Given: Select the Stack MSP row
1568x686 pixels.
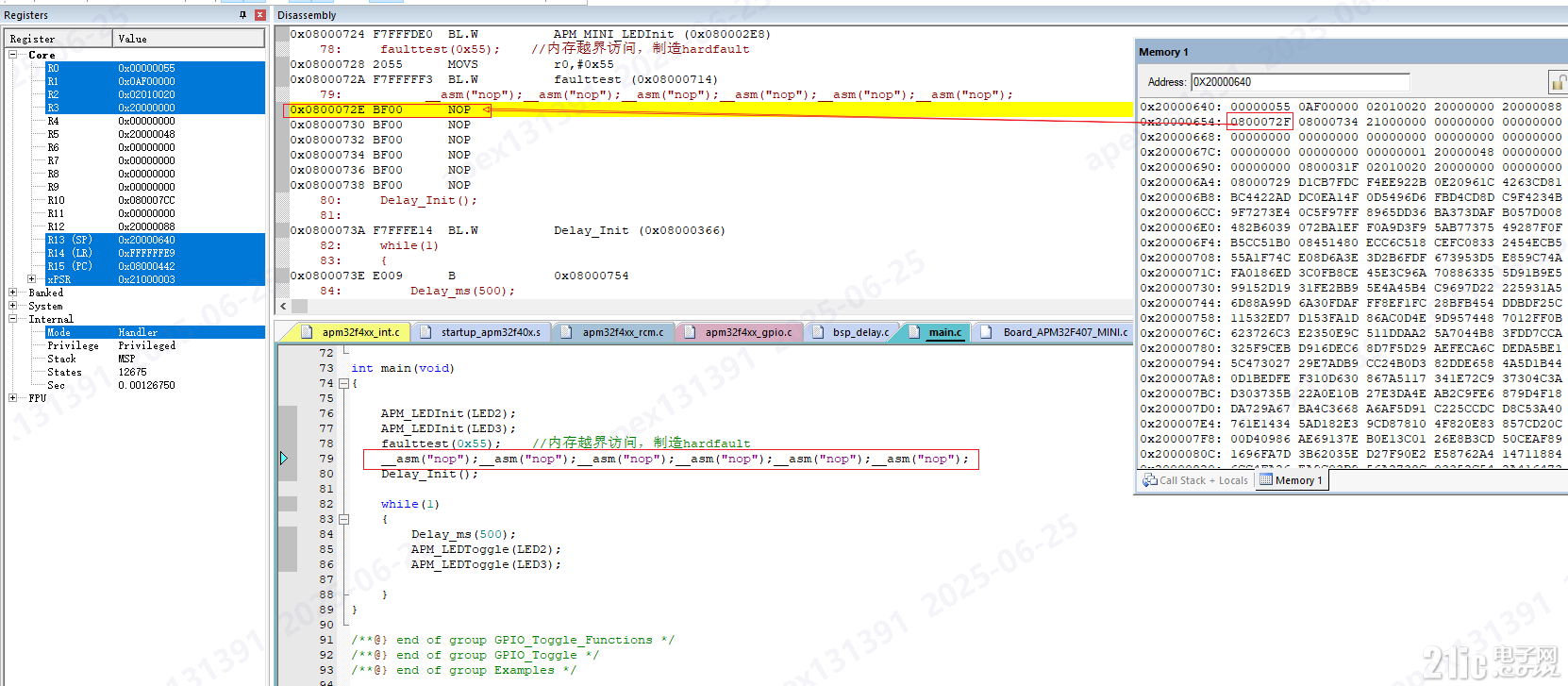Looking at the screenshot, I should click(x=155, y=359).
